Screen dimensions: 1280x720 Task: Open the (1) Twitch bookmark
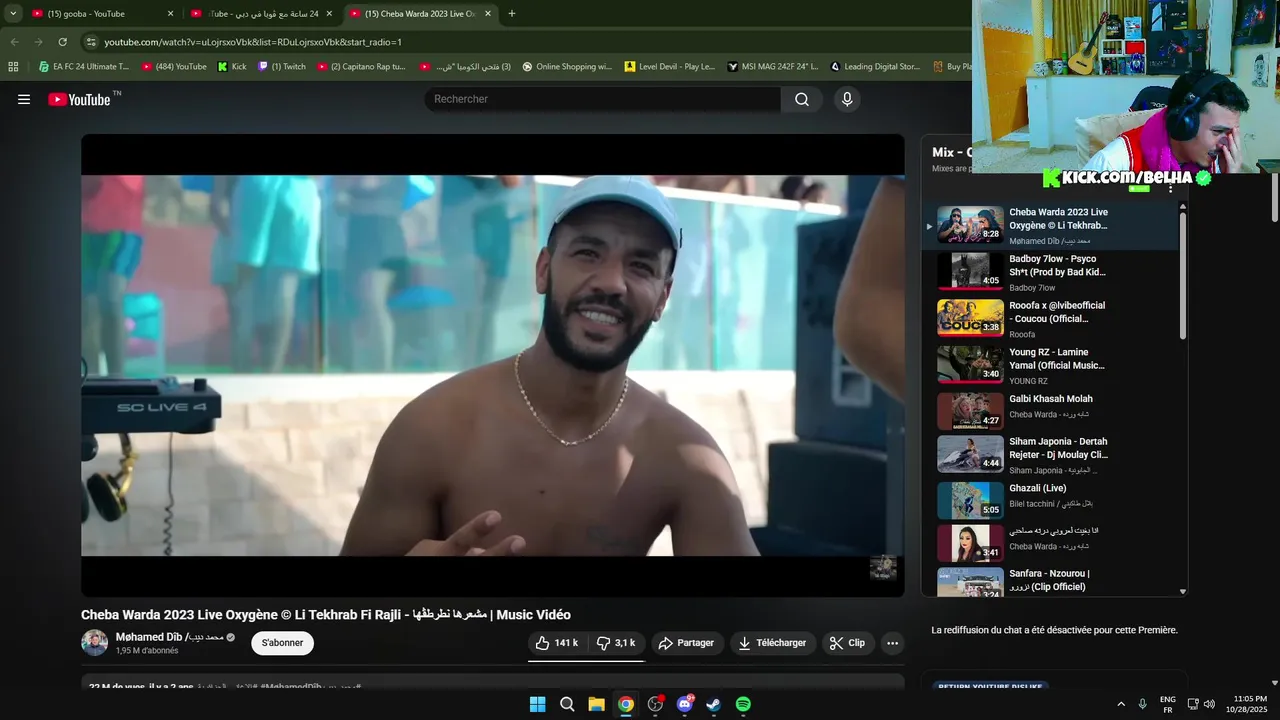tap(282, 67)
